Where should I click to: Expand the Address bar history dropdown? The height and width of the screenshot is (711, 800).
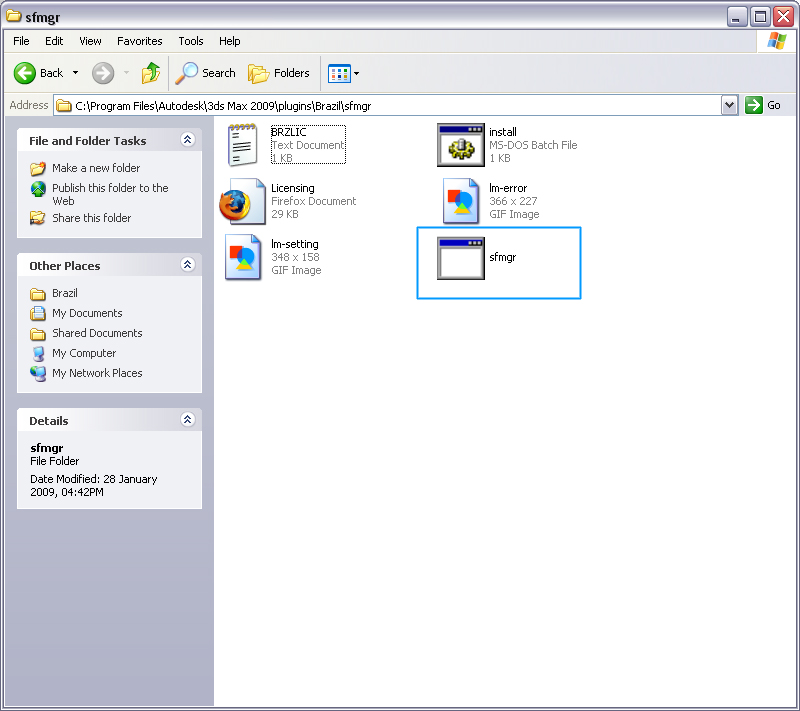tap(730, 106)
